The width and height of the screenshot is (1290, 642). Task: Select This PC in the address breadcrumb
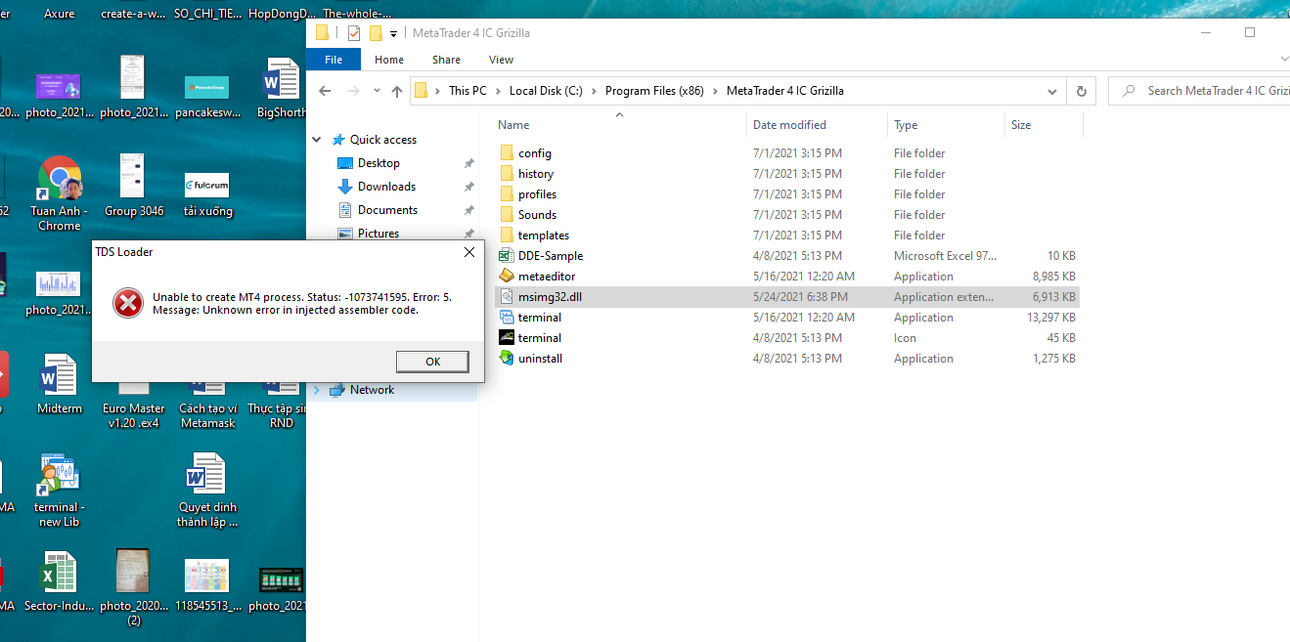pos(467,91)
